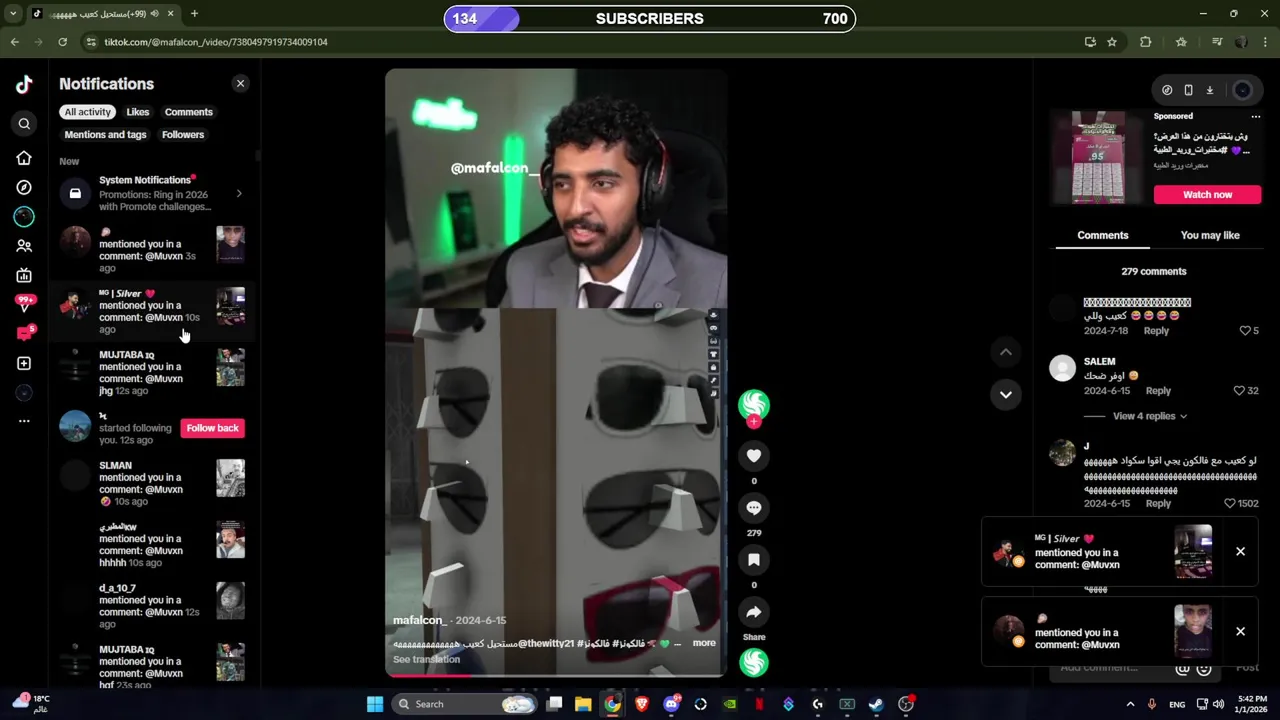Open Chrome extensions puzzle icon

(1146, 42)
